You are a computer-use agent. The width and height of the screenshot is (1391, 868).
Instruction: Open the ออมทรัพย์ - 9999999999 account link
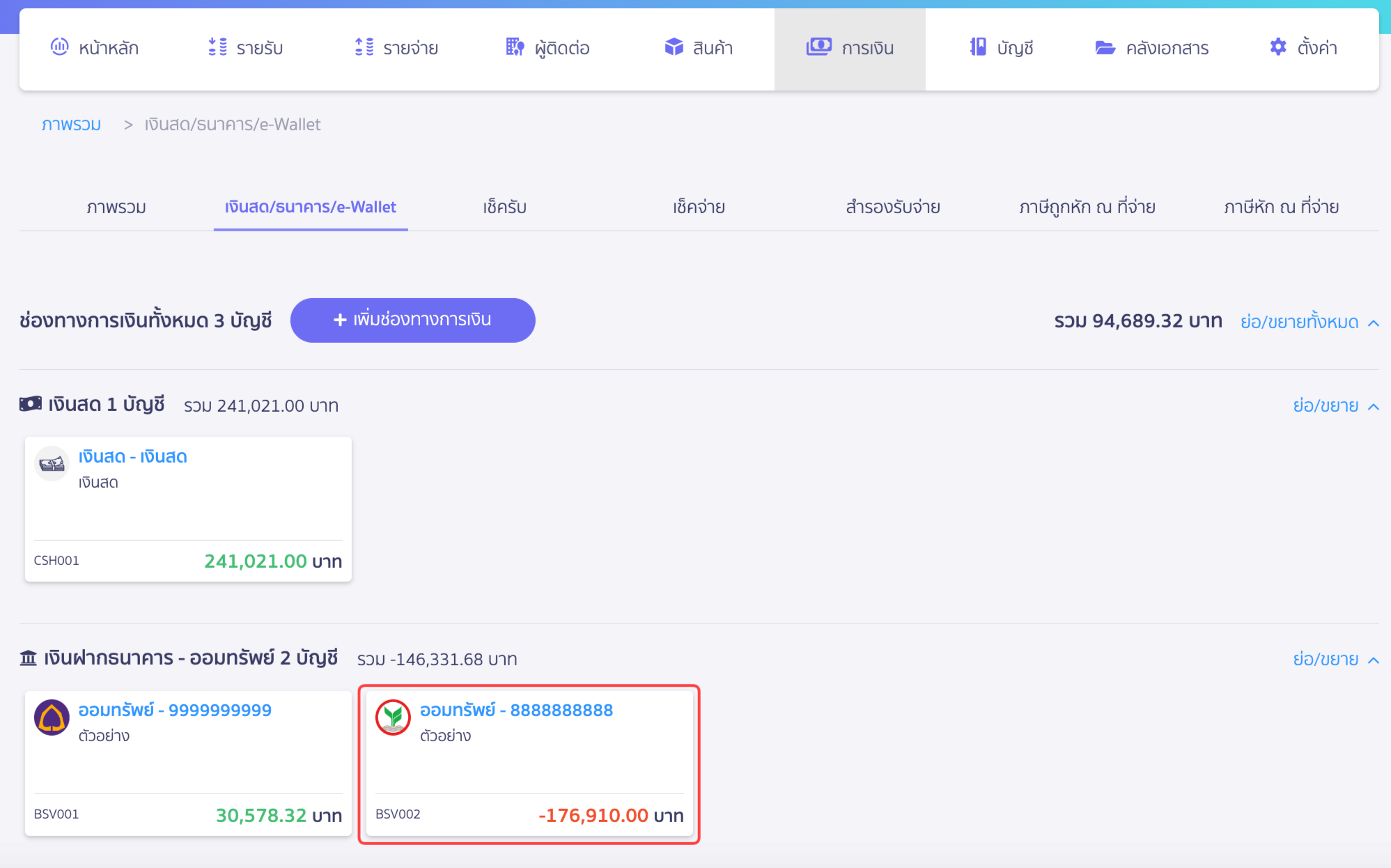click(175, 710)
